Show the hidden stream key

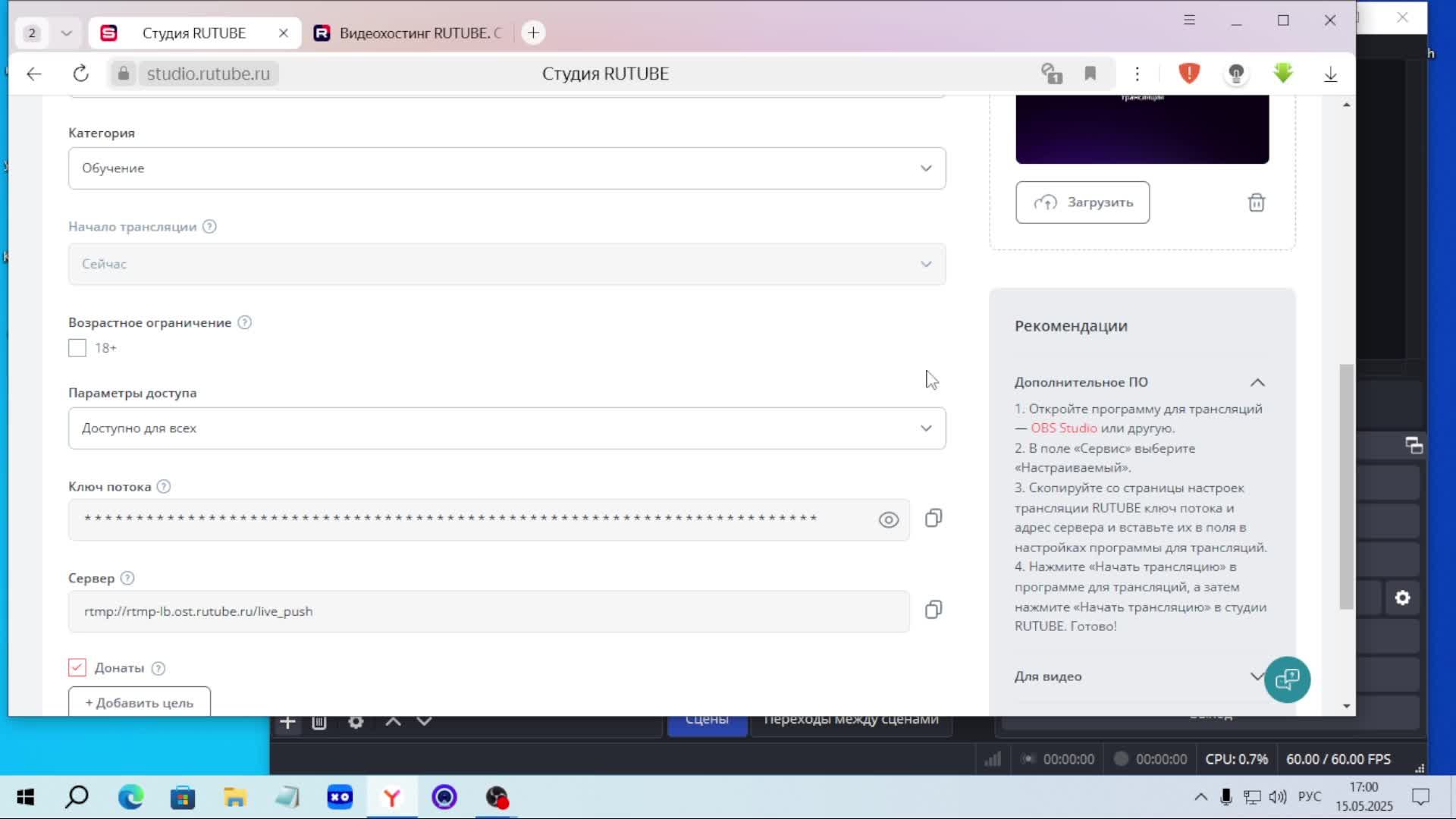(x=889, y=519)
